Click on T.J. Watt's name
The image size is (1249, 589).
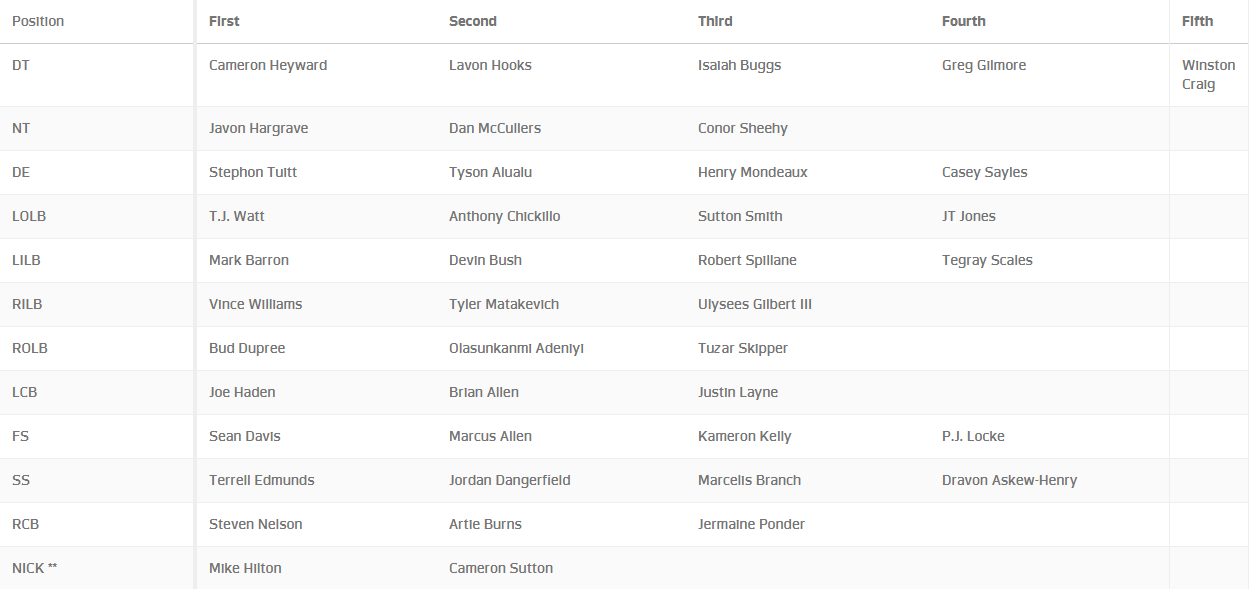click(x=237, y=216)
